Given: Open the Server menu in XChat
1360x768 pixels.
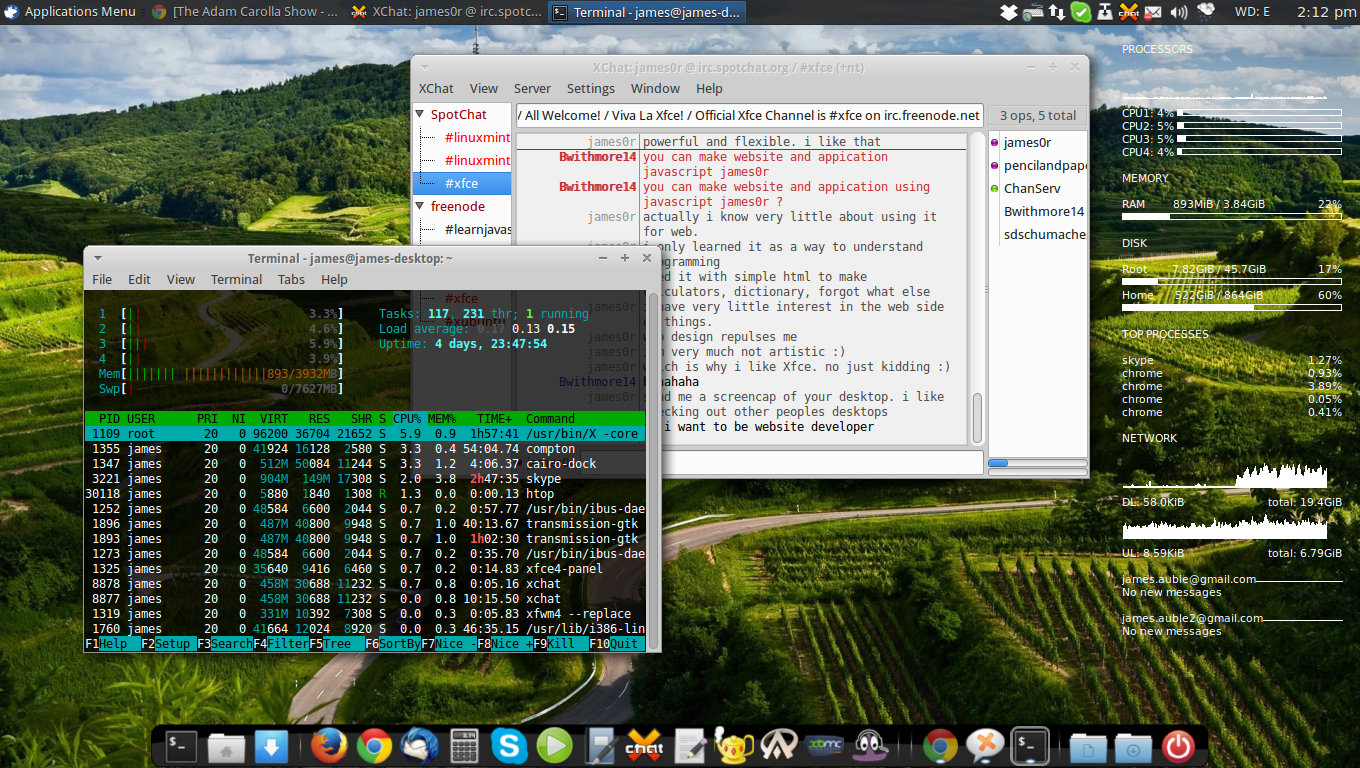Looking at the screenshot, I should pos(532,88).
